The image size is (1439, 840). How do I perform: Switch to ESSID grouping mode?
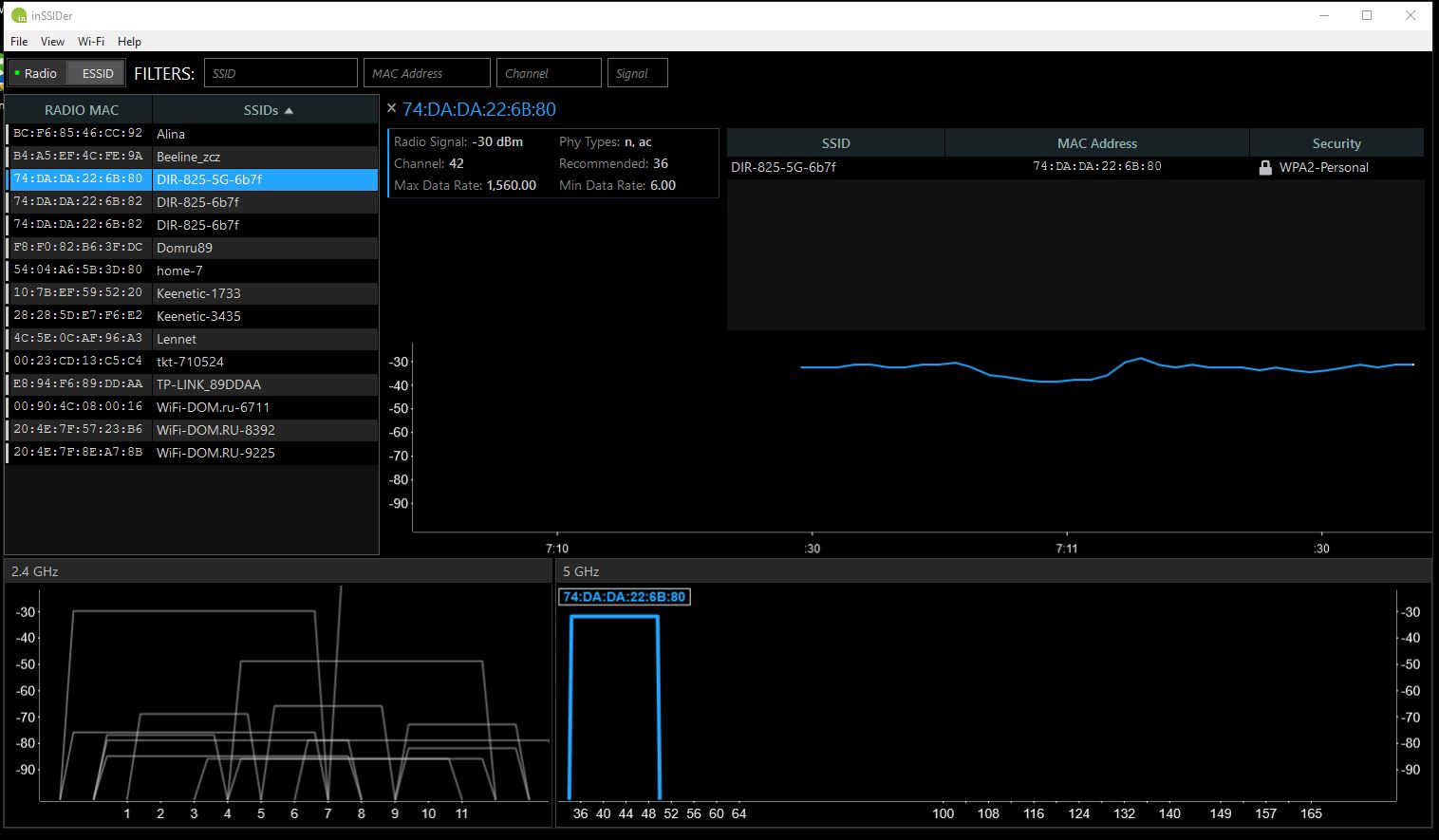98,73
